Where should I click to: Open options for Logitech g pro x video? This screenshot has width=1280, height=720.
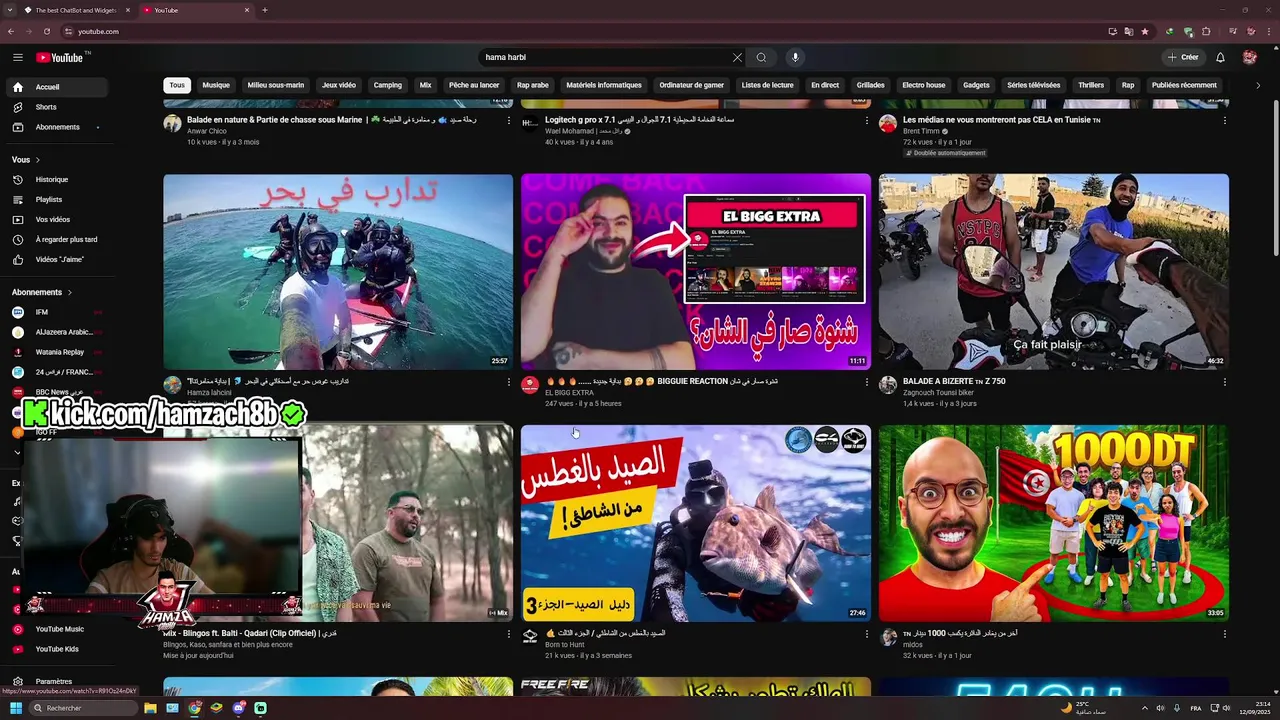pyautogui.click(x=866, y=120)
